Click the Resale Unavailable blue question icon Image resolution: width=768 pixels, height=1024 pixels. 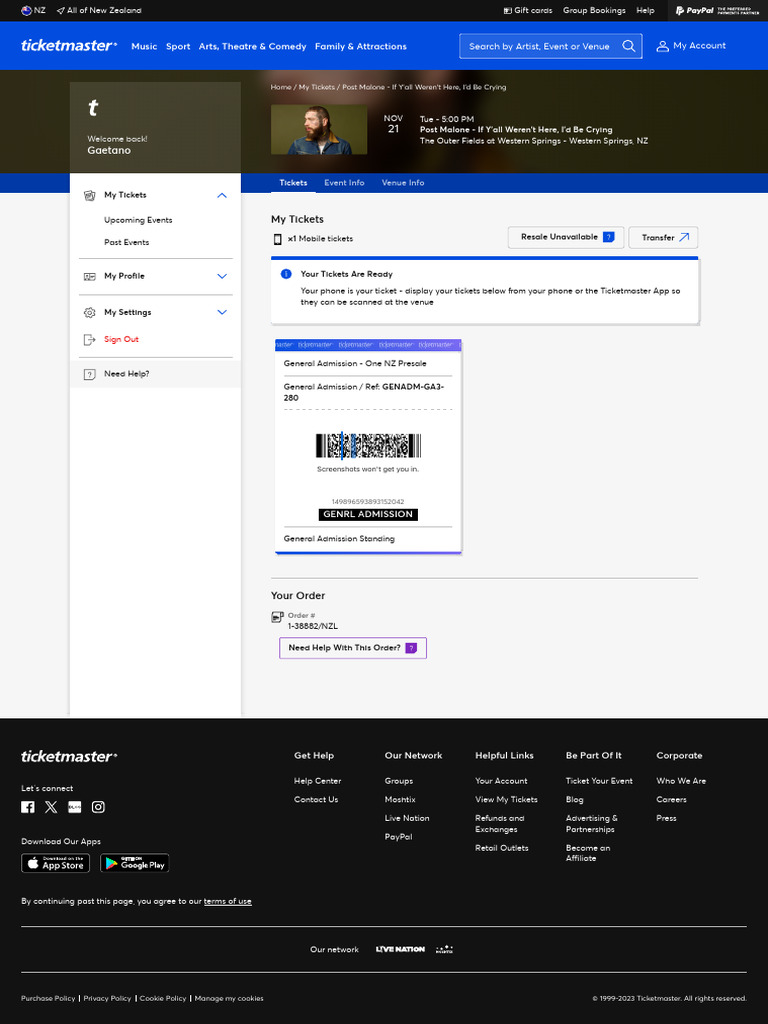(609, 237)
